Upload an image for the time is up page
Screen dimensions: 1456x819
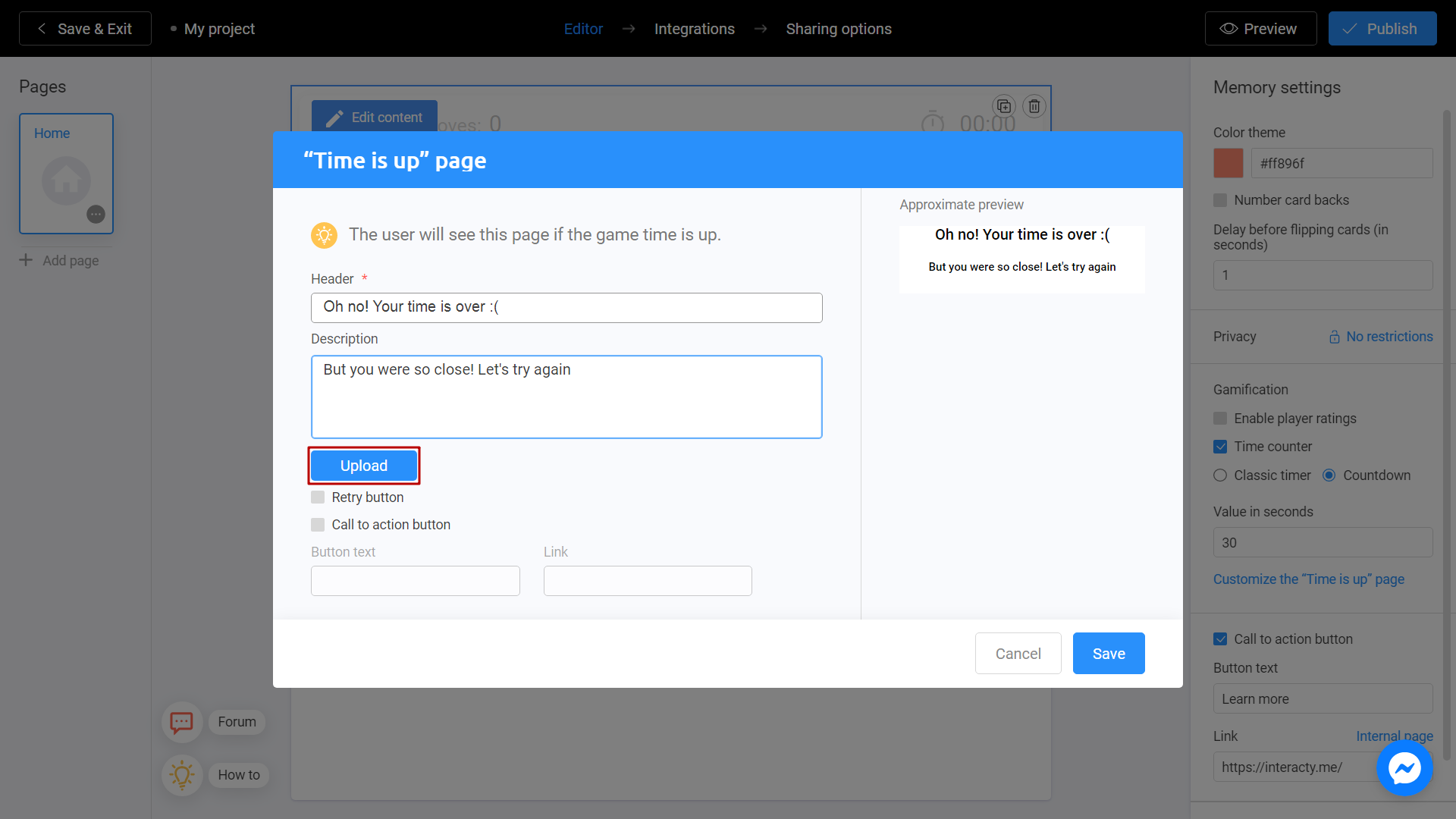363,465
